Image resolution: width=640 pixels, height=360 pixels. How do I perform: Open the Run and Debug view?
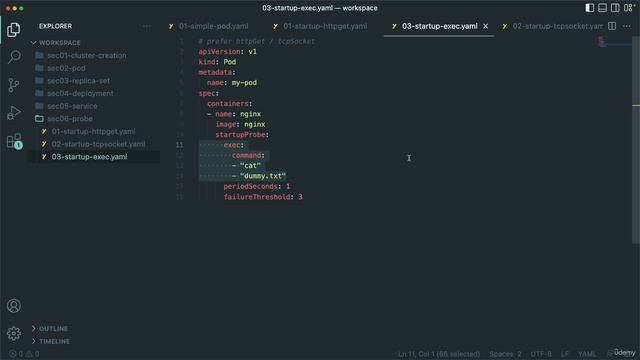[x=13, y=113]
